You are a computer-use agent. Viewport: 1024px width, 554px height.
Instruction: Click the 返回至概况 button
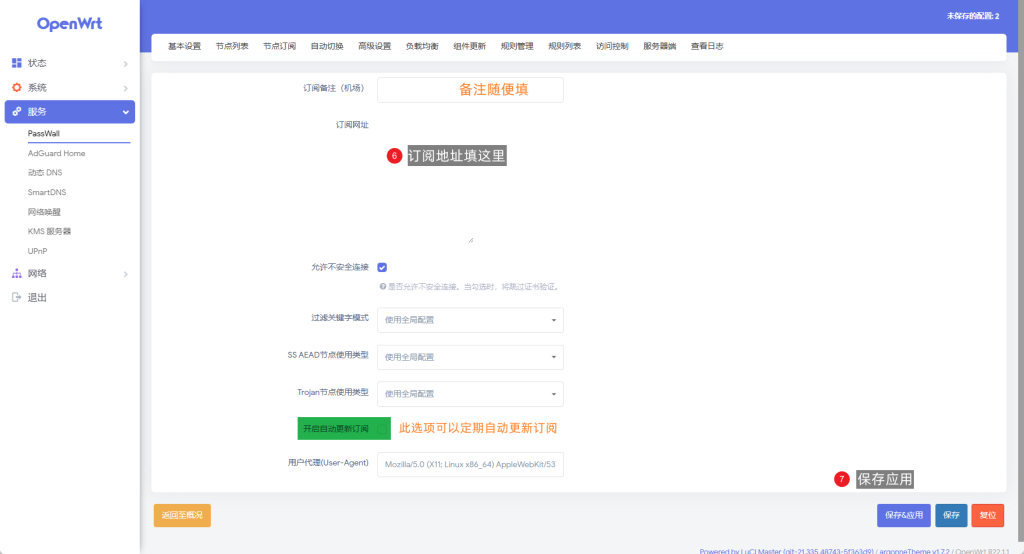[x=182, y=515]
